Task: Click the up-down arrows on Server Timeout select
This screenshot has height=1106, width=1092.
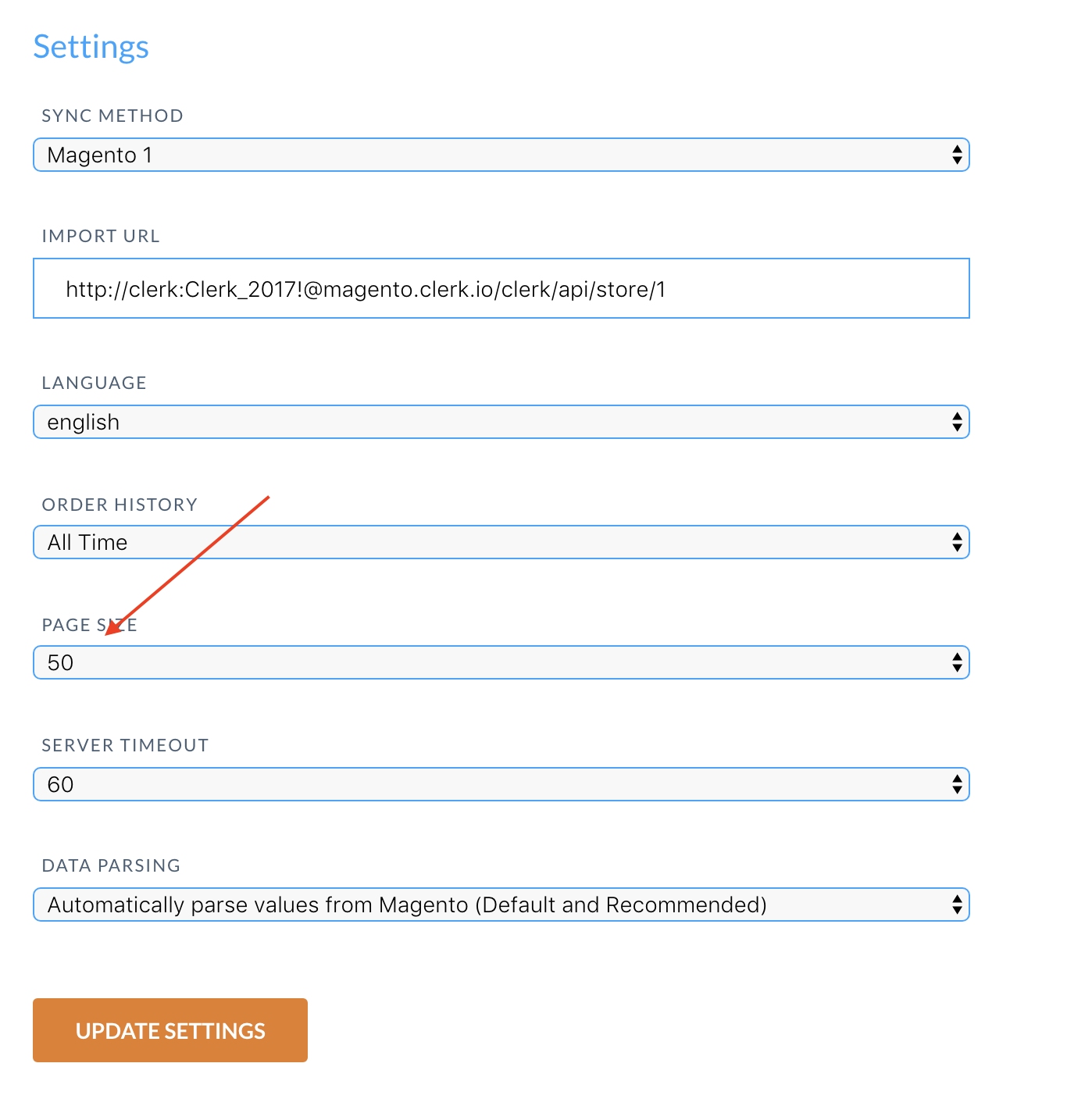Action: (957, 784)
